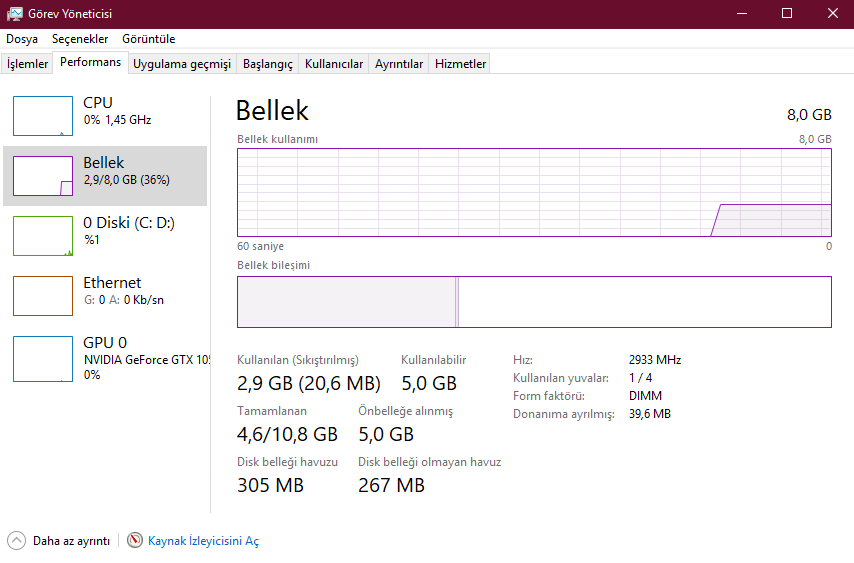Select the Bellek memory graph thumbnail
Viewport: 854px width, 563px height.
point(43,176)
